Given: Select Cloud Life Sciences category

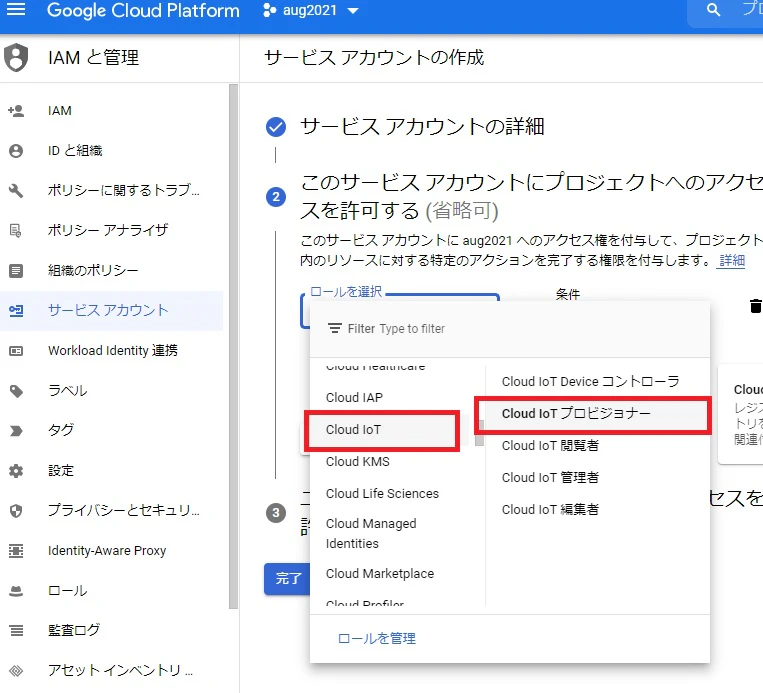Looking at the screenshot, I should [x=382, y=493].
